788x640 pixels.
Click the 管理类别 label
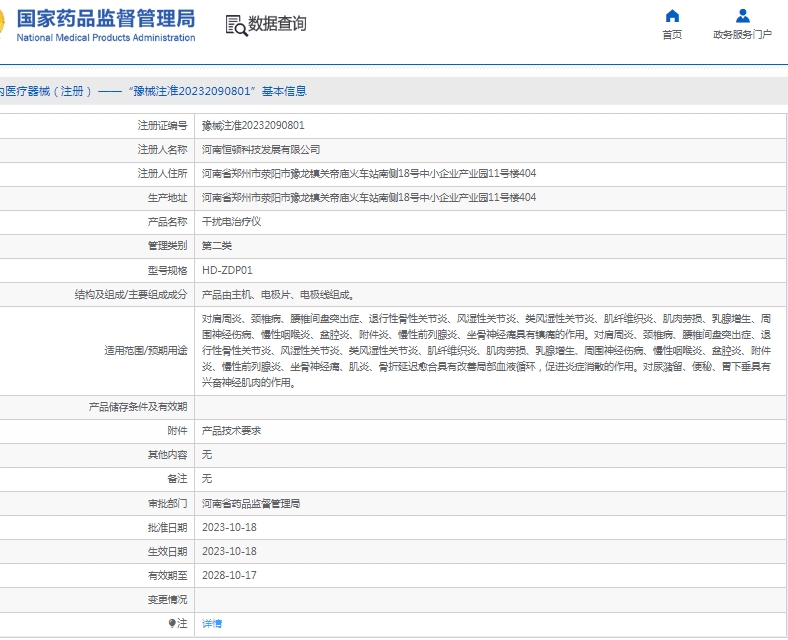(x=167, y=246)
